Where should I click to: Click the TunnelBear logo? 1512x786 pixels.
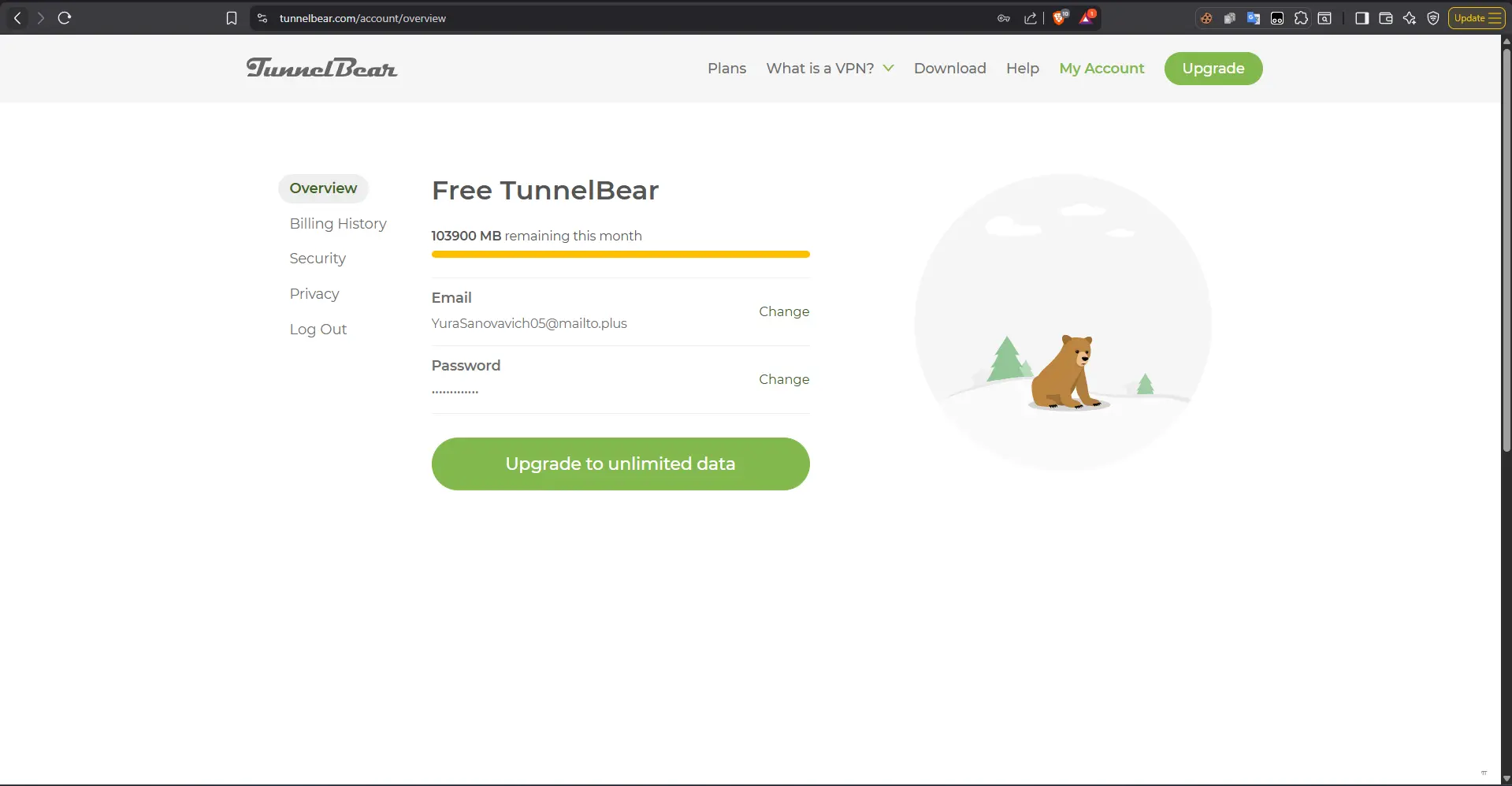pyautogui.click(x=321, y=69)
